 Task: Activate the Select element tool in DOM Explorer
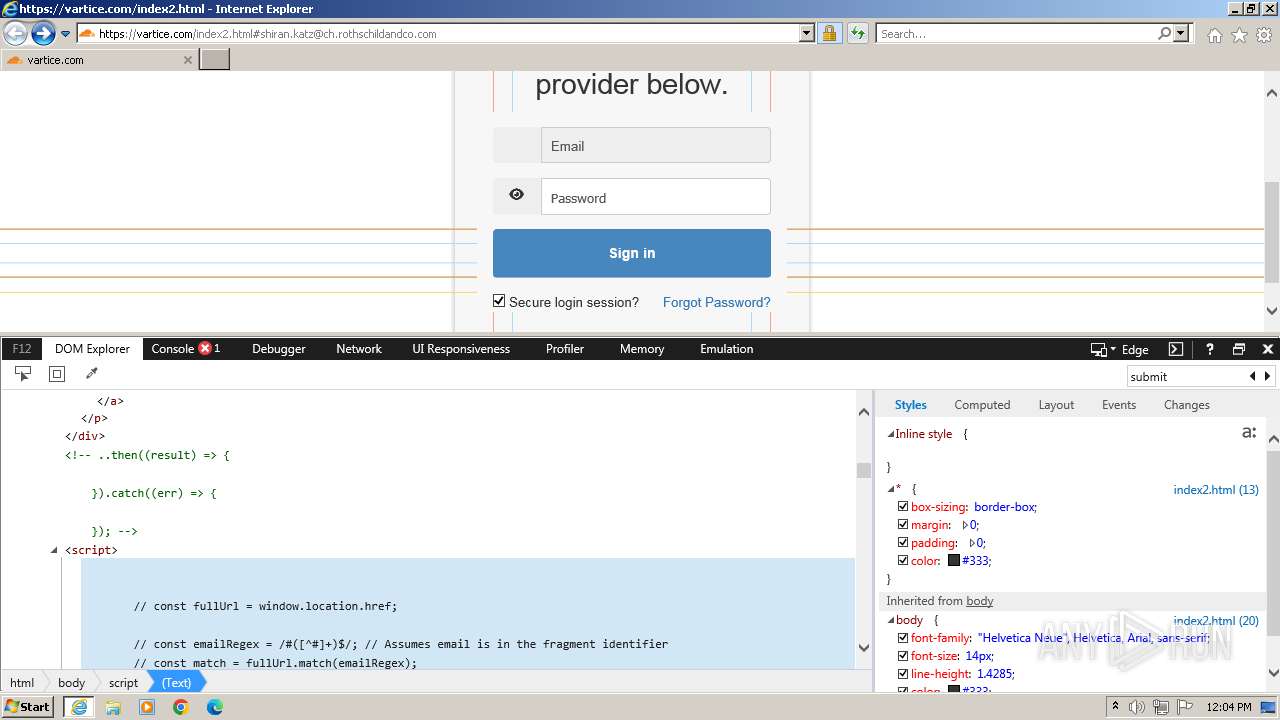click(x=23, y=373)
